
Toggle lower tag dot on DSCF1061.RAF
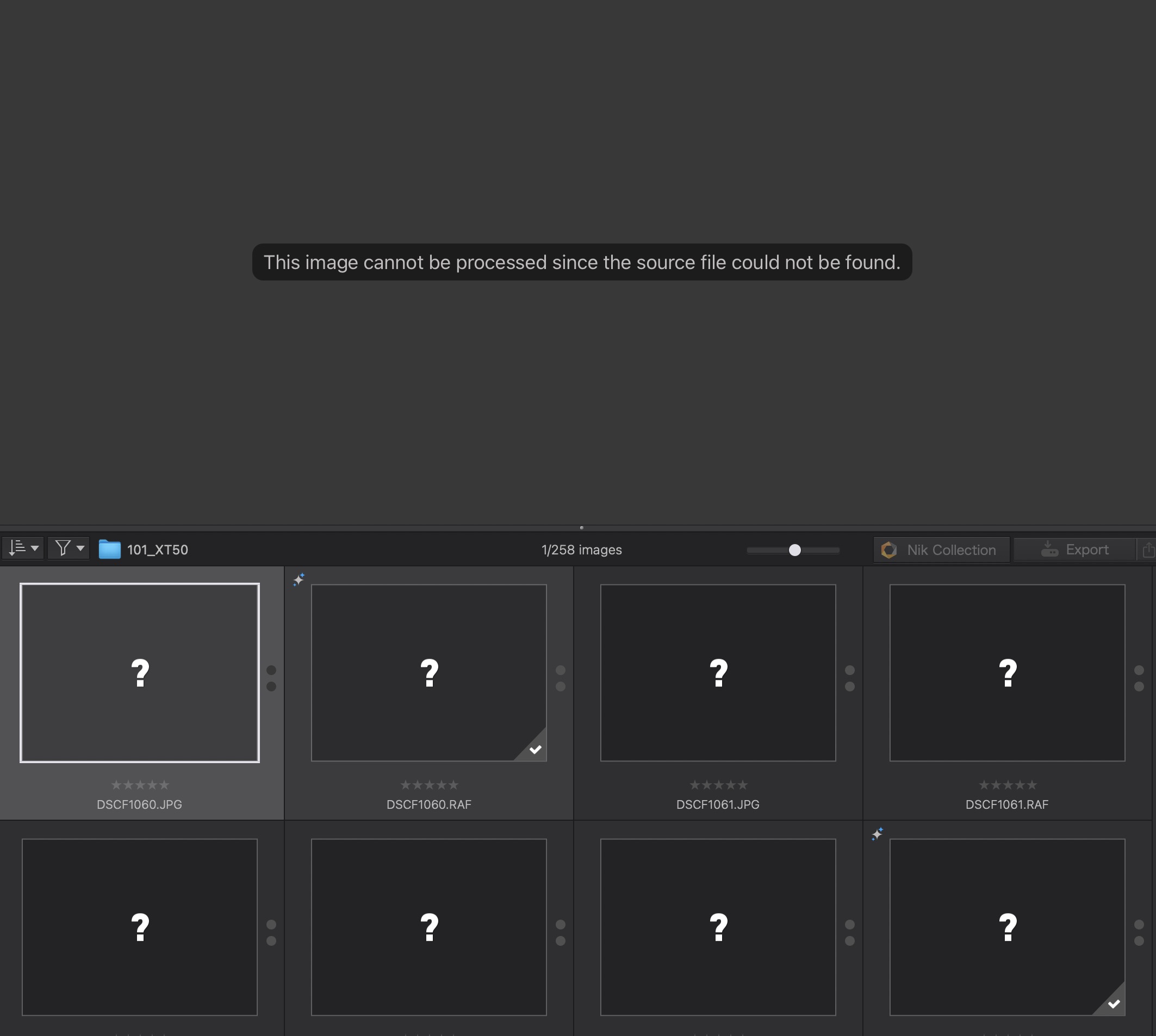[1140, 686]
